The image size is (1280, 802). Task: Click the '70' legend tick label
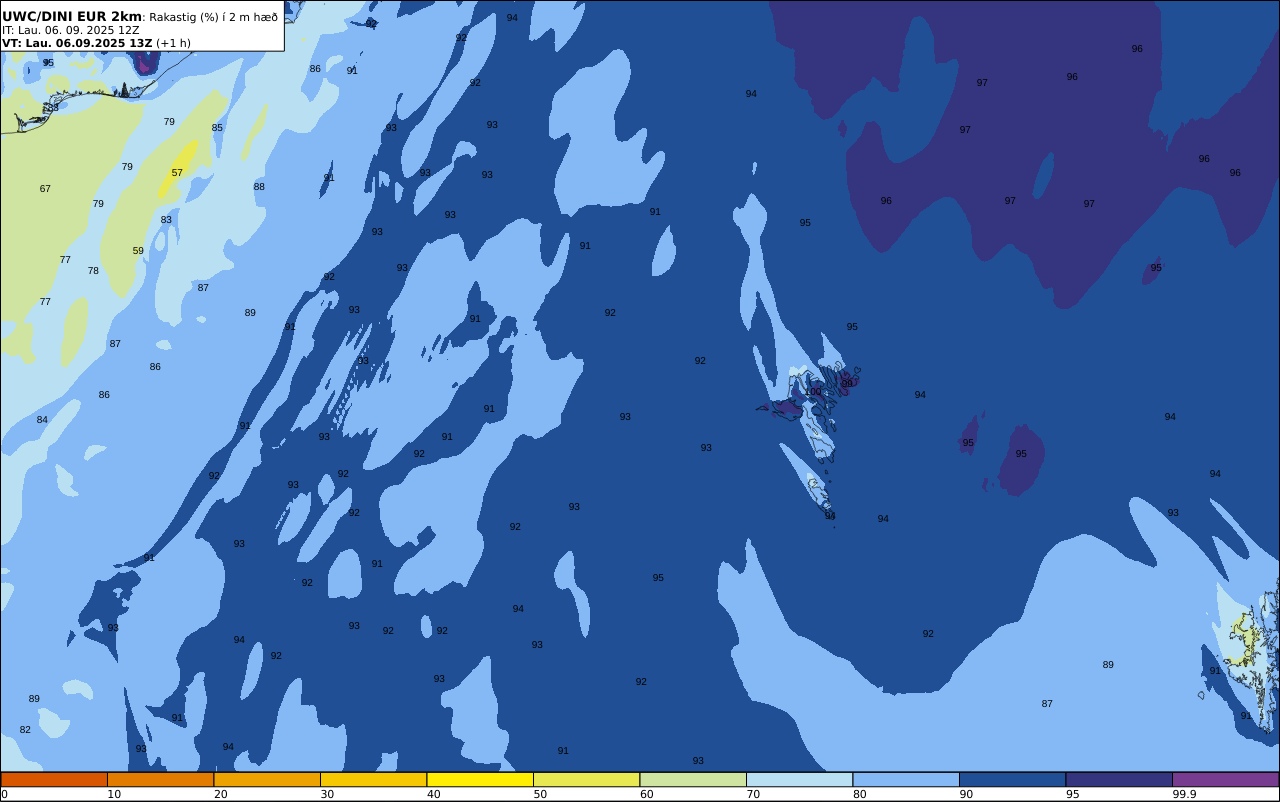point(753,794)
